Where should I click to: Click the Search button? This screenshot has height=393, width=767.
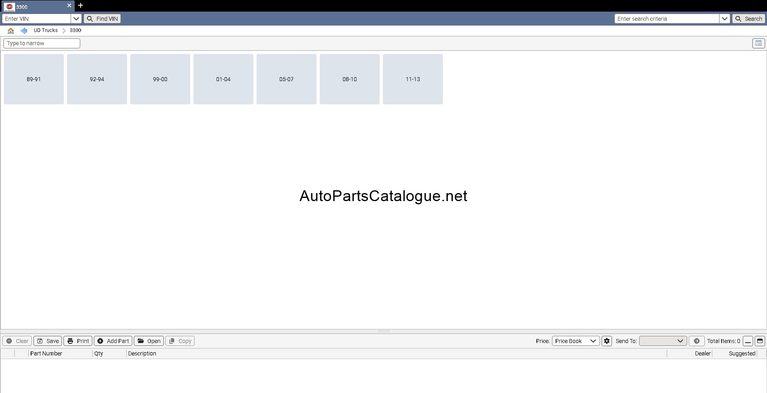tap(748, 19)
